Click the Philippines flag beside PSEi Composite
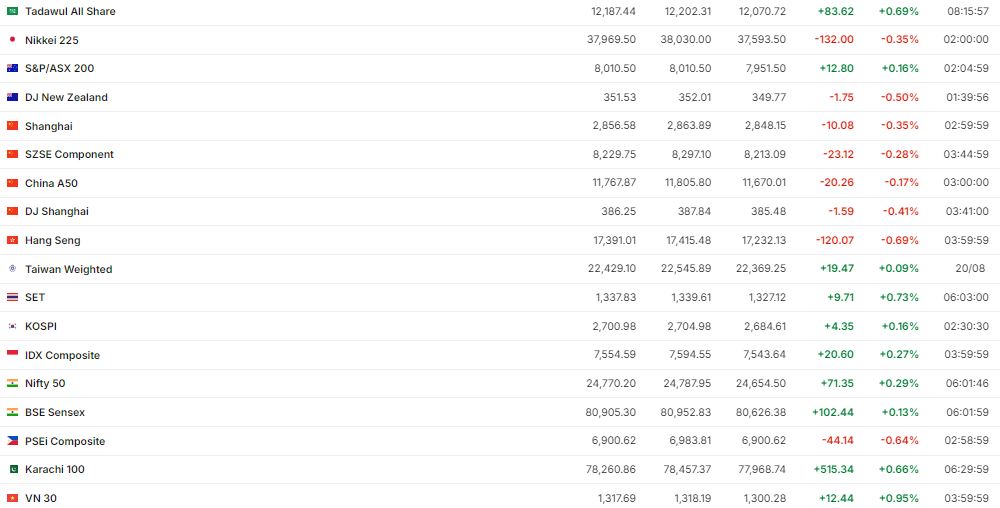Viewport: 1000px width, 508px height. point(12,441)
